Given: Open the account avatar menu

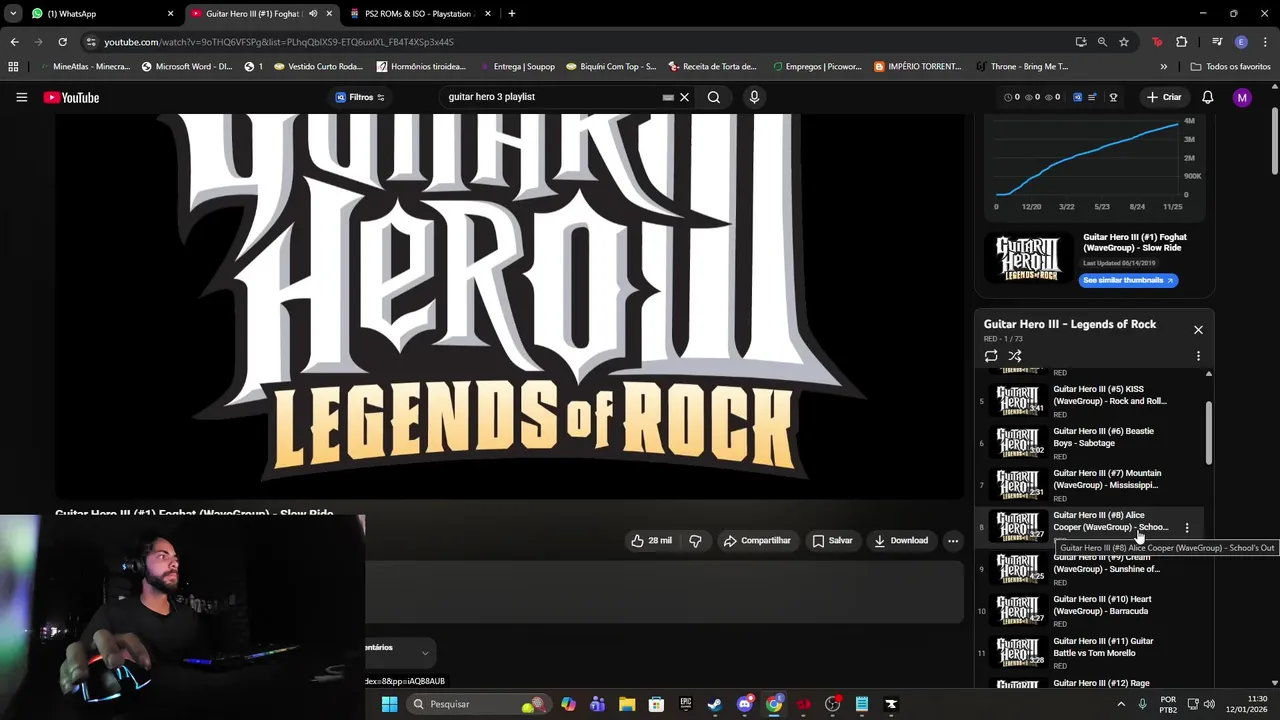Looking at the screenshot, I should point(1242,97).
